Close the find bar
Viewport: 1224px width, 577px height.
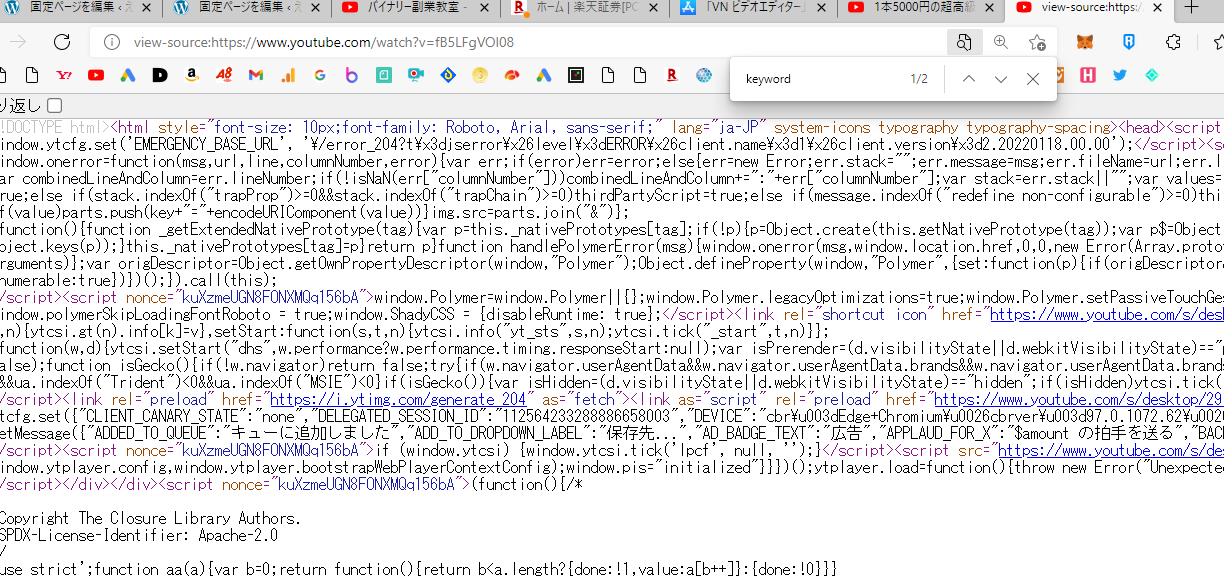coord(1033,79)
